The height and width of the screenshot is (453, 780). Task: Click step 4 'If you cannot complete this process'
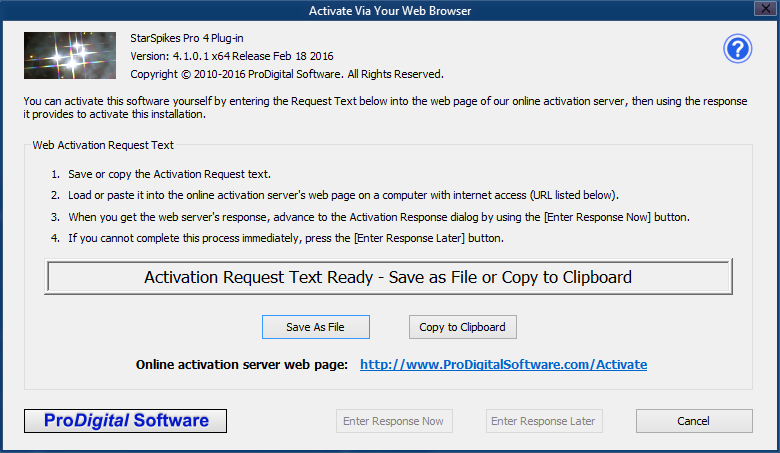[x=277, y=238]
